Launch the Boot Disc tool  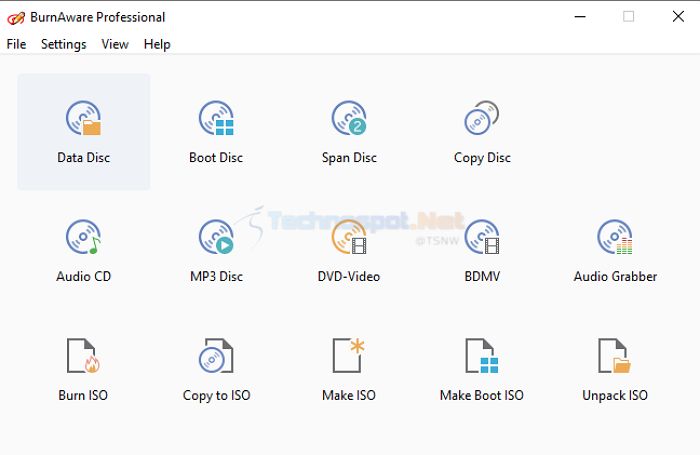216,132
